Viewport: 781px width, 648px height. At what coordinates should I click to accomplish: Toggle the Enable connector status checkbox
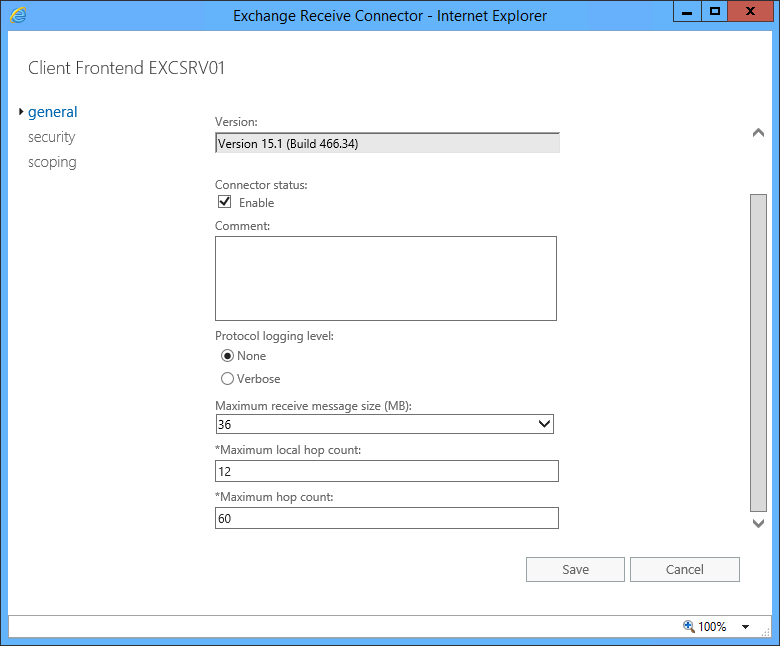pyautogui.click(x=225, y=202)
